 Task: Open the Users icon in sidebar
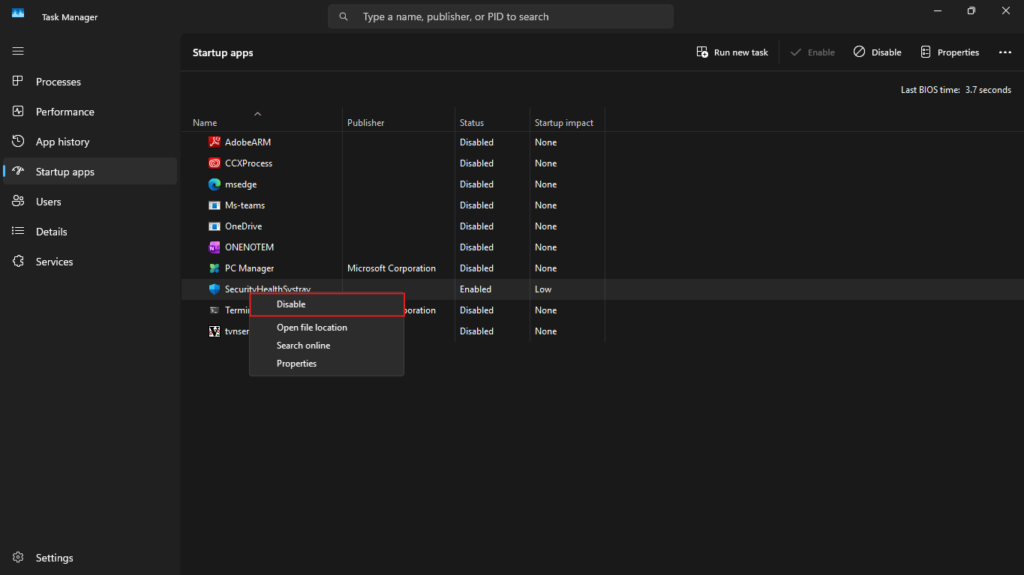pyautogui.click(x=18, y=201)
